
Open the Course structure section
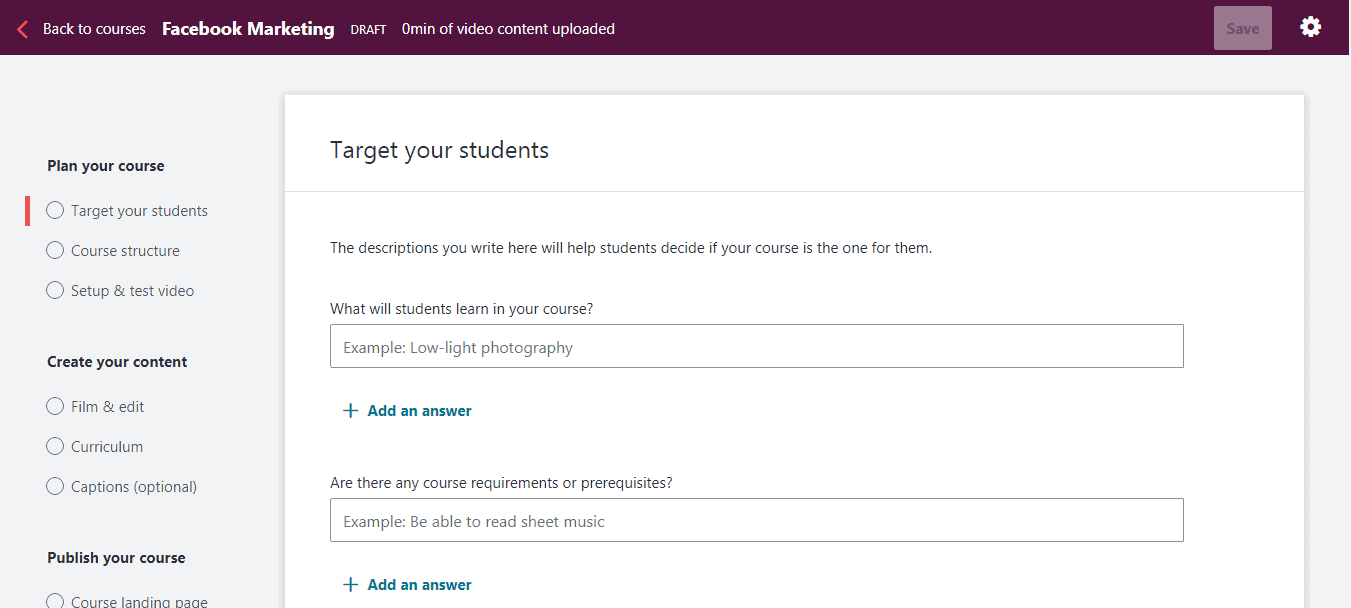pos(125,251)
